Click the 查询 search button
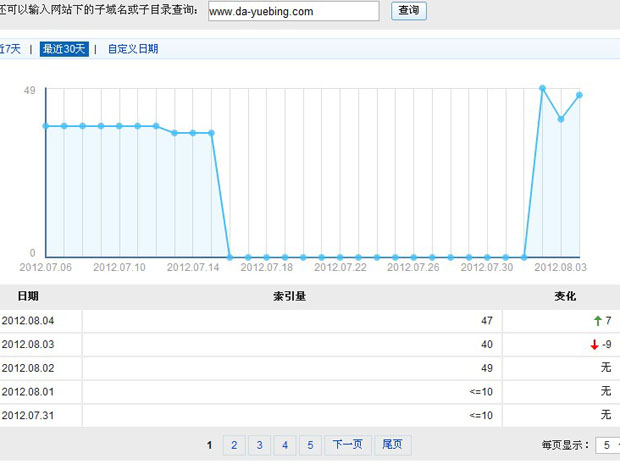Viewport: 620px width, 464px height. [x=408, y=11]
